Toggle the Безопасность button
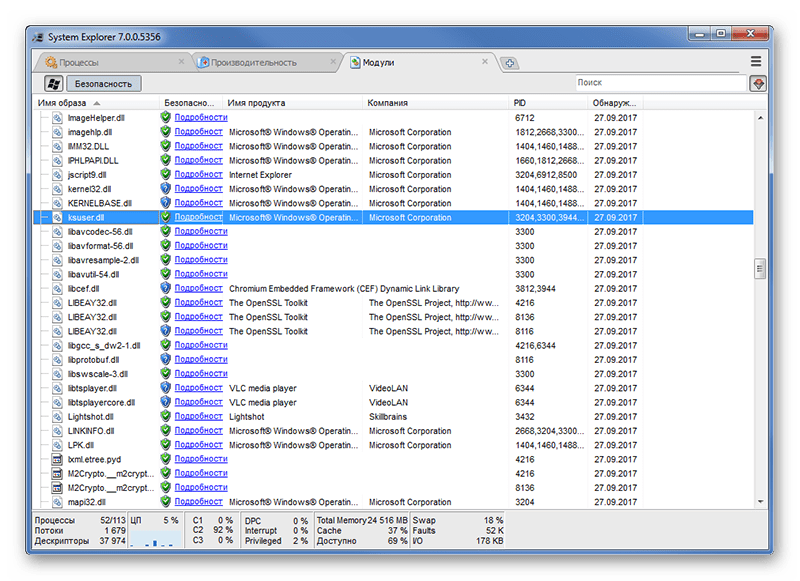800x581 pixels. (x=104, y=84)
